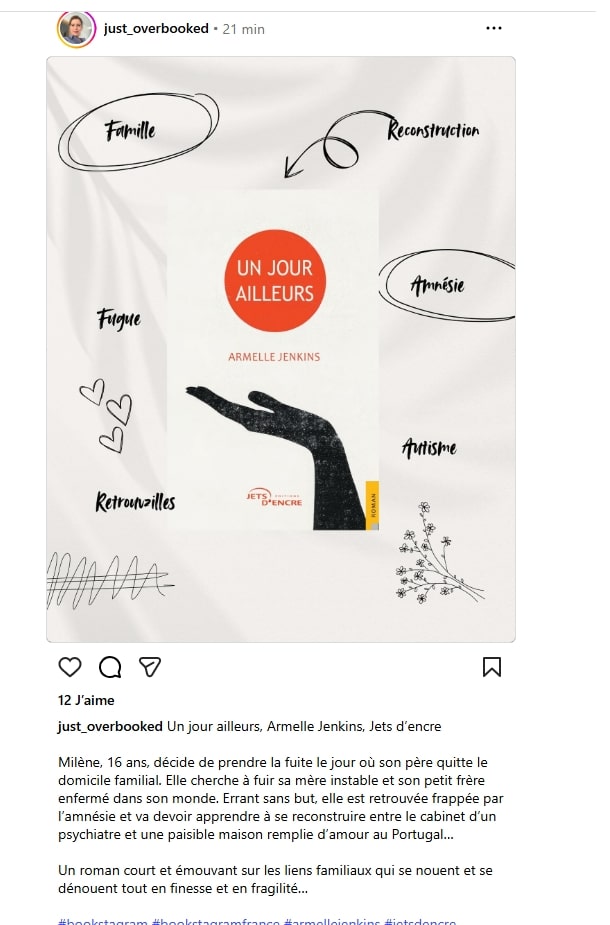Open comments via the speech bubble icon

pos(110,667)
